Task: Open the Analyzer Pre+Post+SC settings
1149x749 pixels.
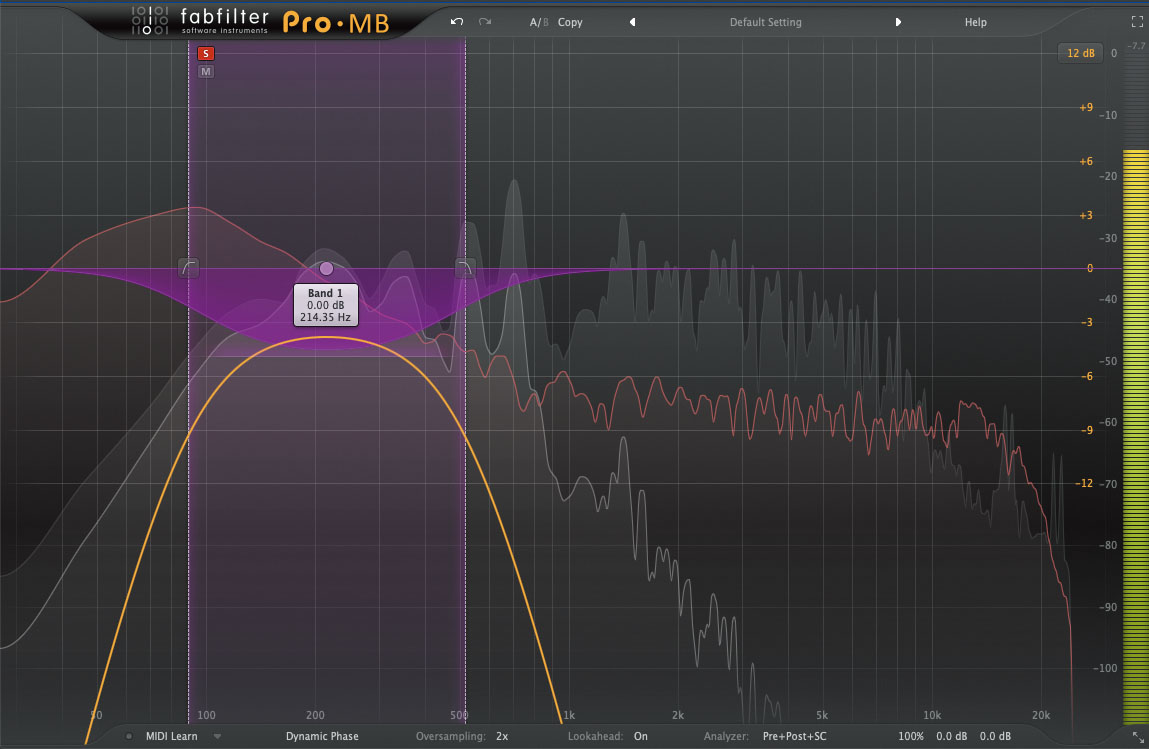Action: coord(794,736)
